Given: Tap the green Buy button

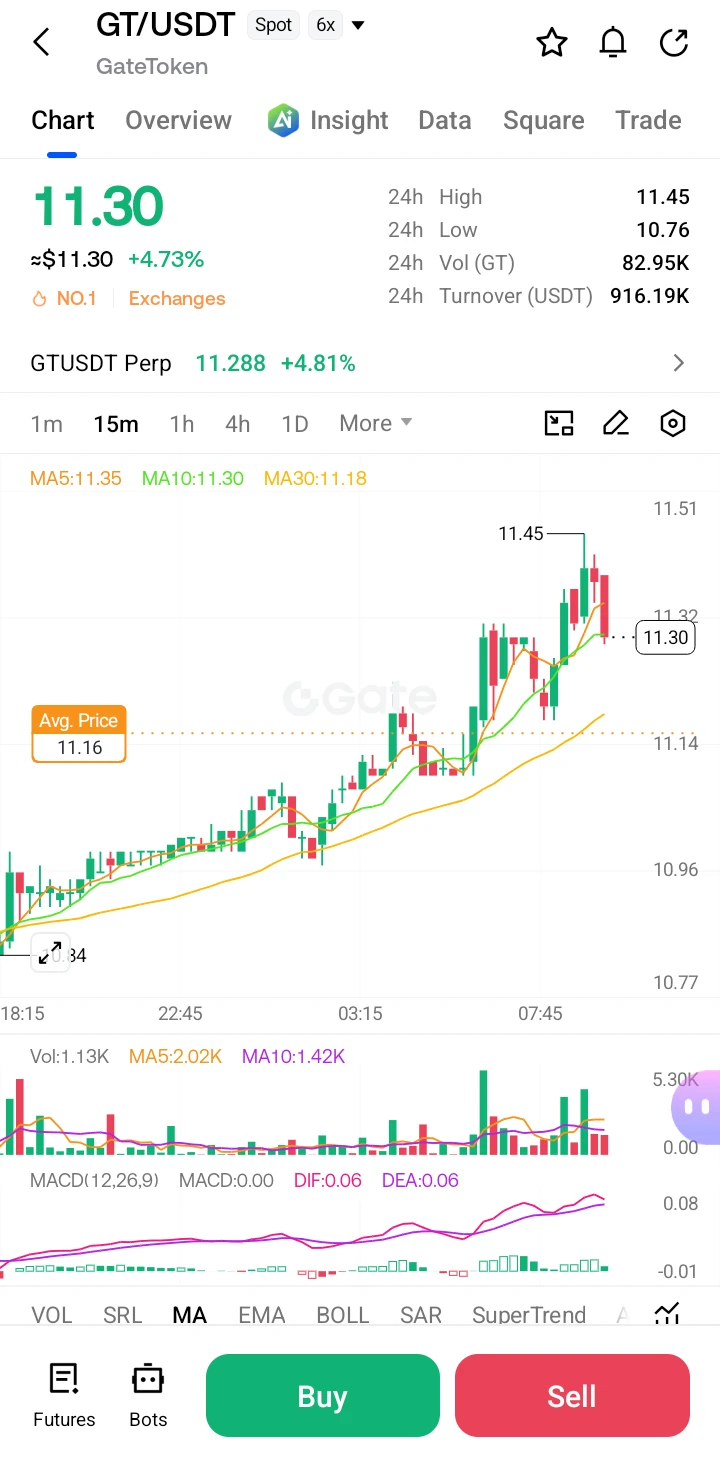Looking at the screenshot, I should point(322,1395).
